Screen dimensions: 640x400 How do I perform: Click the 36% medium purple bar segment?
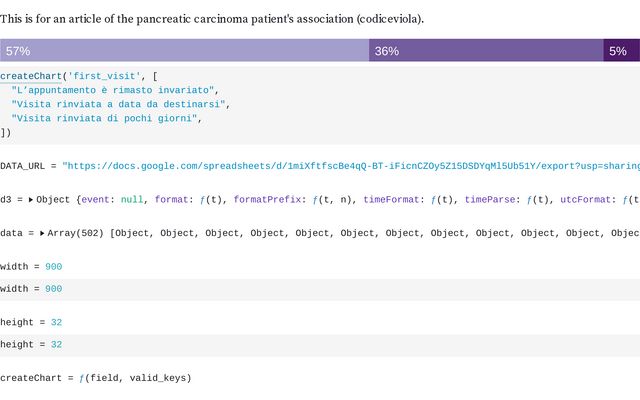(x=486, y=50)
